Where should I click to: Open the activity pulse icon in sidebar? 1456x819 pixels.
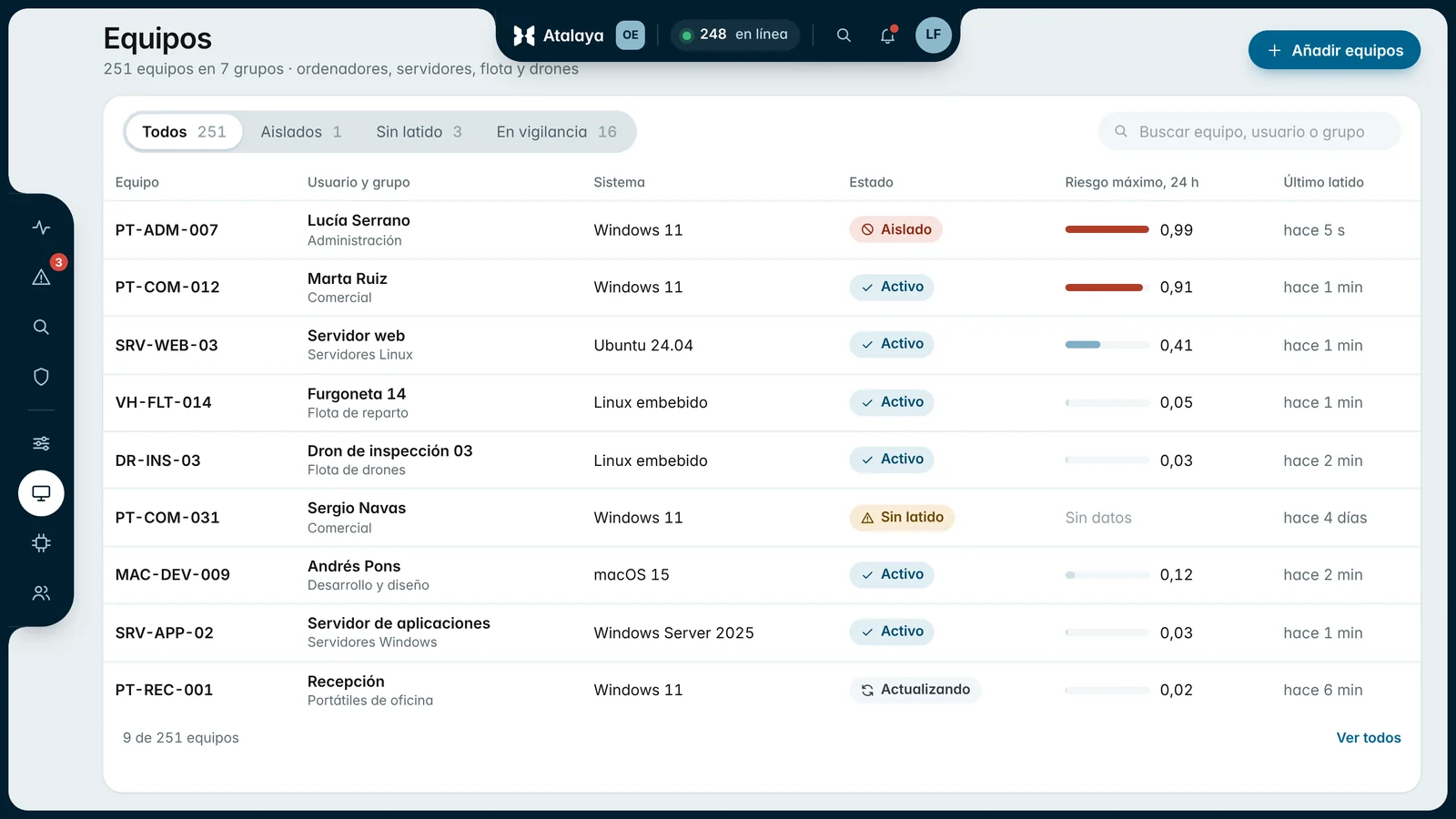click(x=41, y=227)
